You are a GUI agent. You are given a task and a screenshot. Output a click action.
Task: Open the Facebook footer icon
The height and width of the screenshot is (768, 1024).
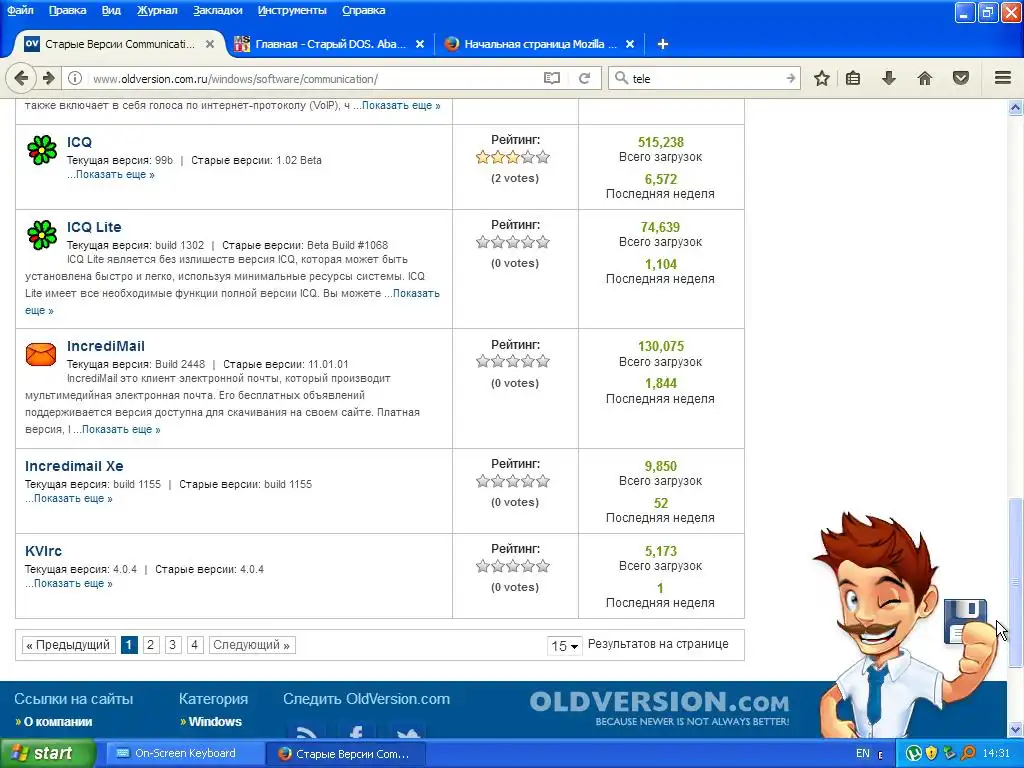click(357, 731)
